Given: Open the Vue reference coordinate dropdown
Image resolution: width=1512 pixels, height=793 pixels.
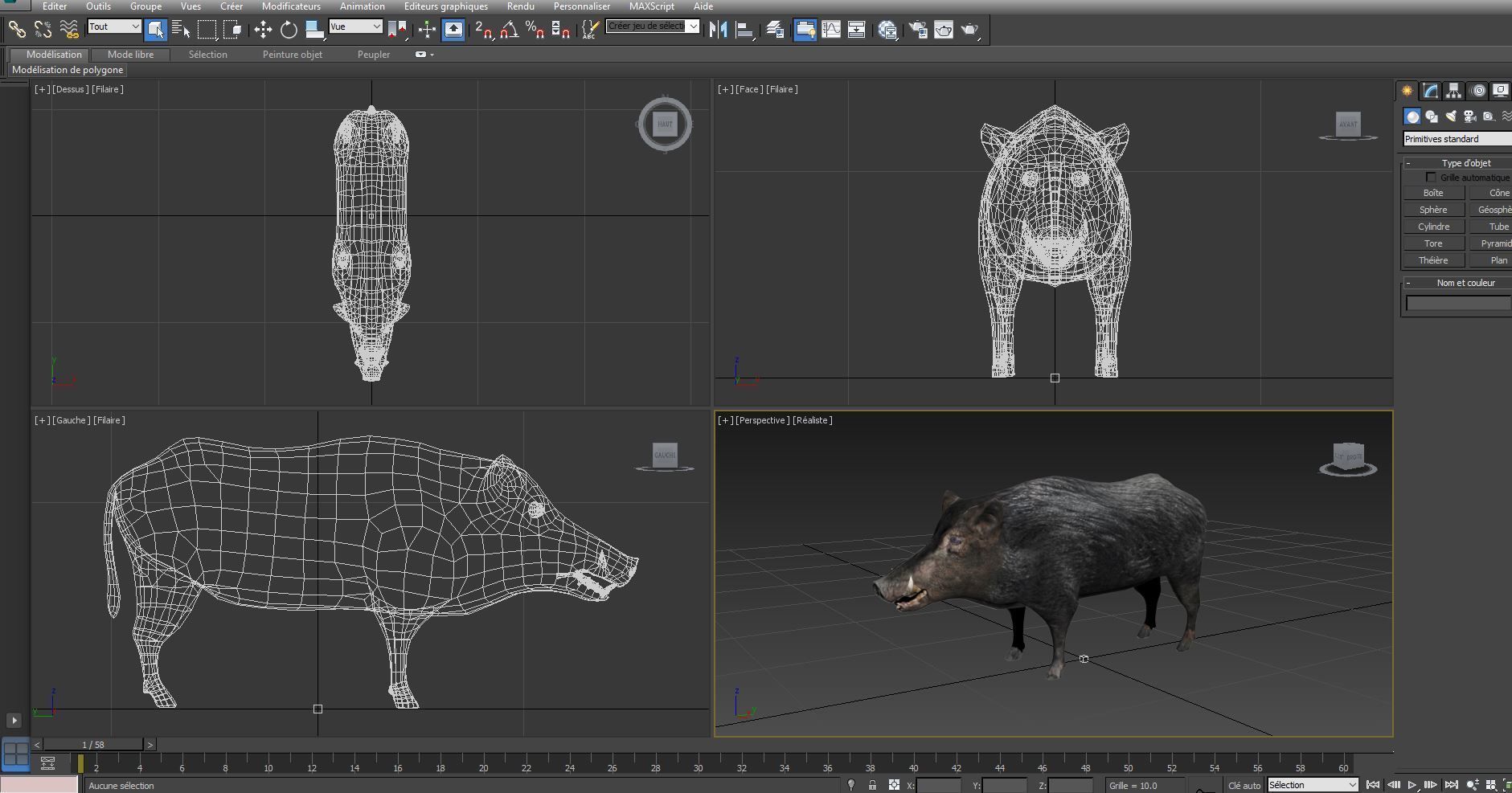Looking at the screenshot, I should (x=355, y=27).
